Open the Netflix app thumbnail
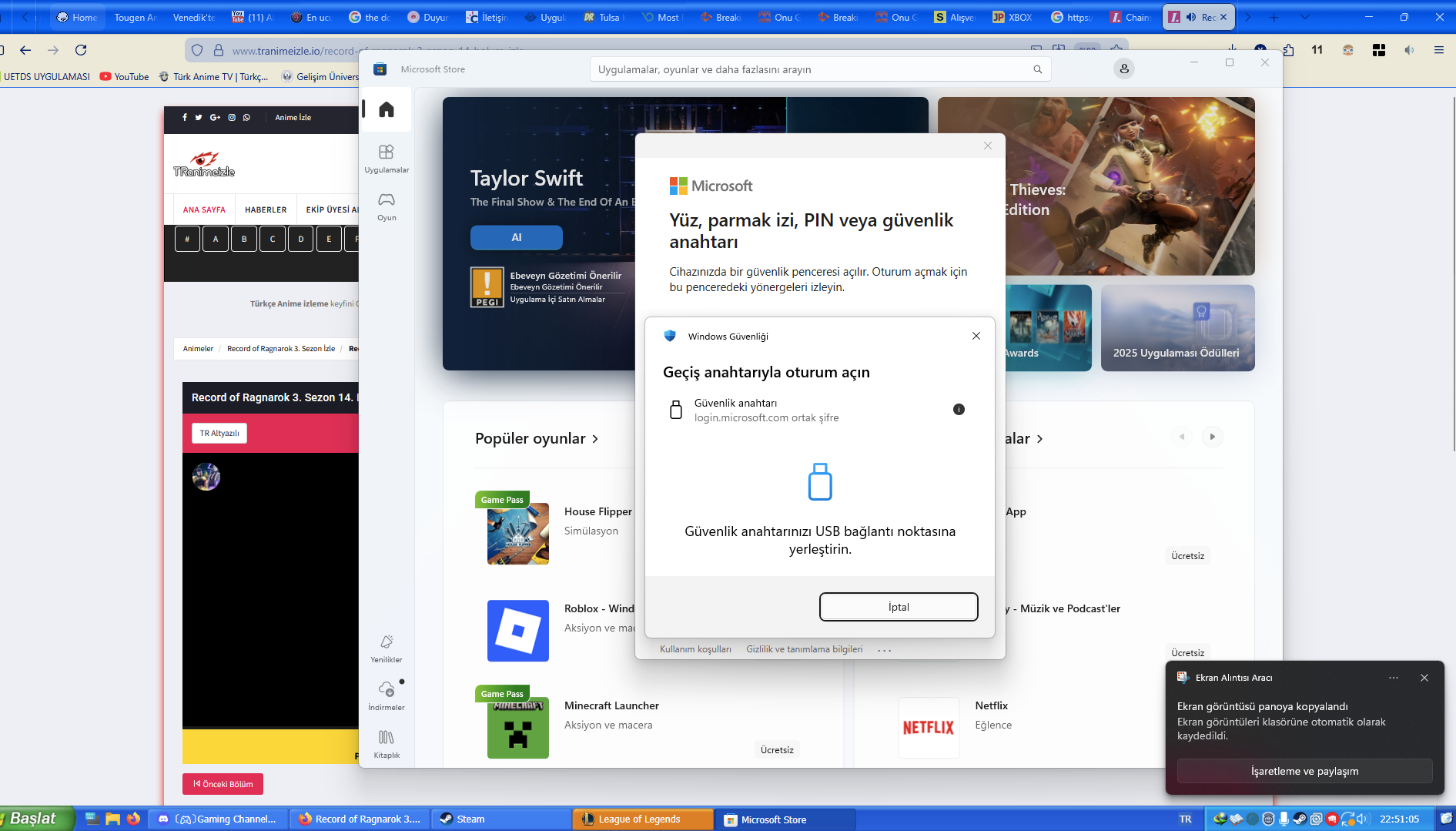This screenshot has width=1456, height=831. point(929,728)
